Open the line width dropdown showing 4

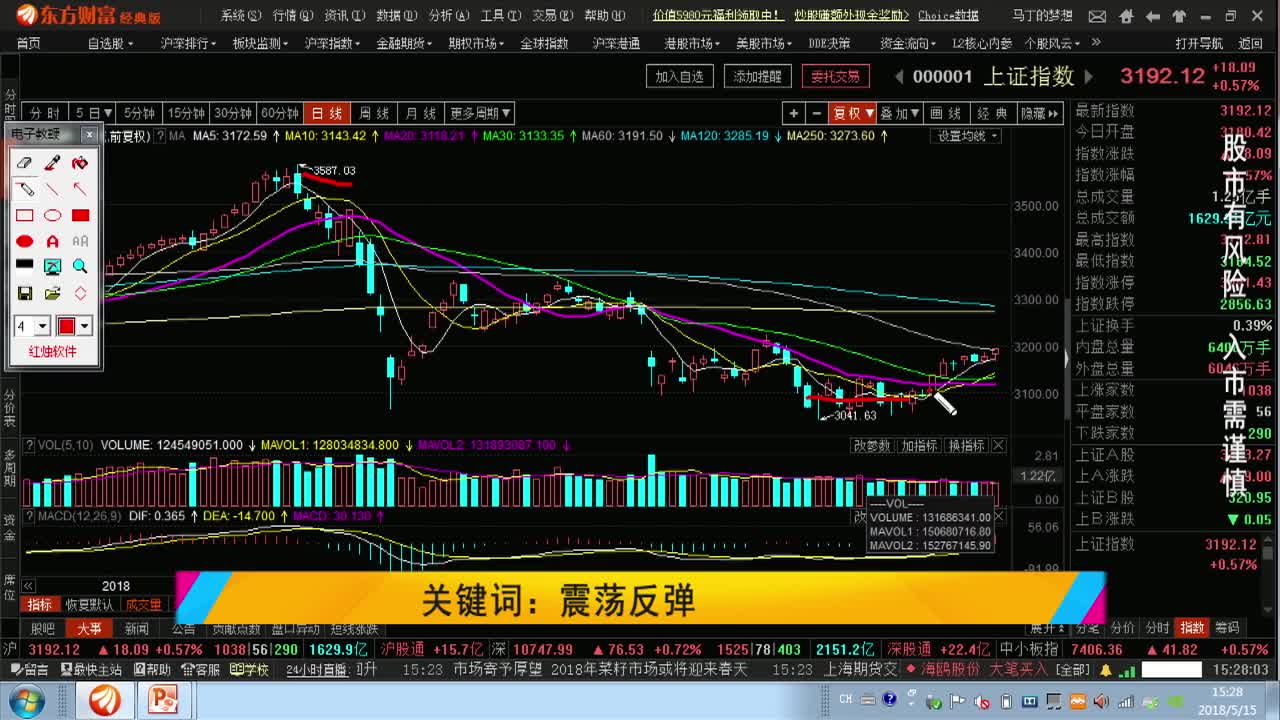click(31, 324)
